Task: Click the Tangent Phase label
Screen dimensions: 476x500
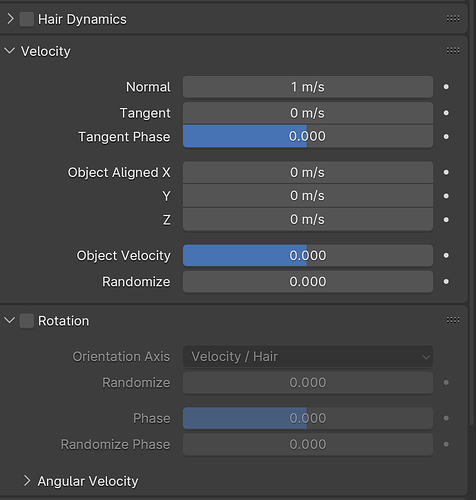Action: (124, 137)
